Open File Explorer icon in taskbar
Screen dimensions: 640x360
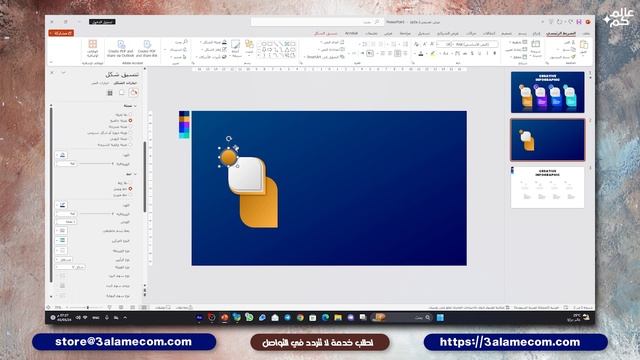point(338,318)
